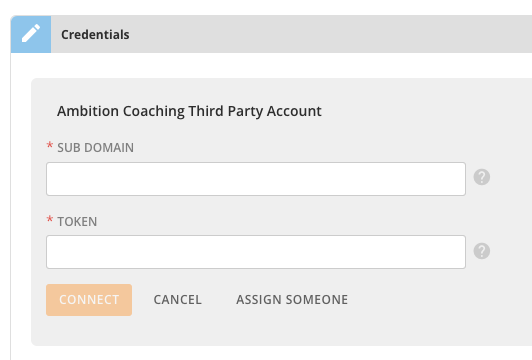Click the Ambition Coaching Third Party Account heading
Viewport: 532px width, 360px height.
coord(189,111)
